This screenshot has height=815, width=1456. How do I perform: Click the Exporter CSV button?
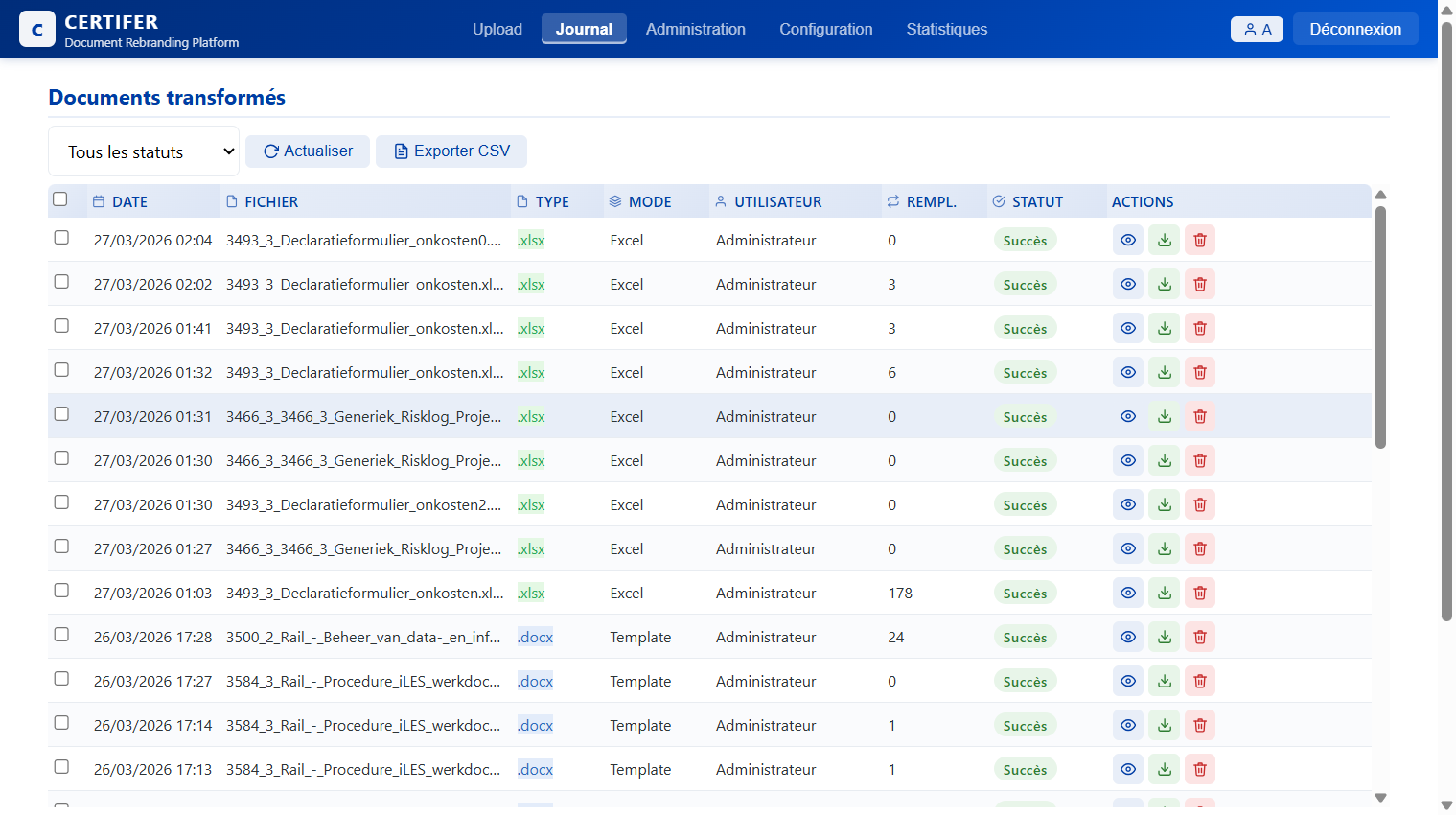pos(451,151)
